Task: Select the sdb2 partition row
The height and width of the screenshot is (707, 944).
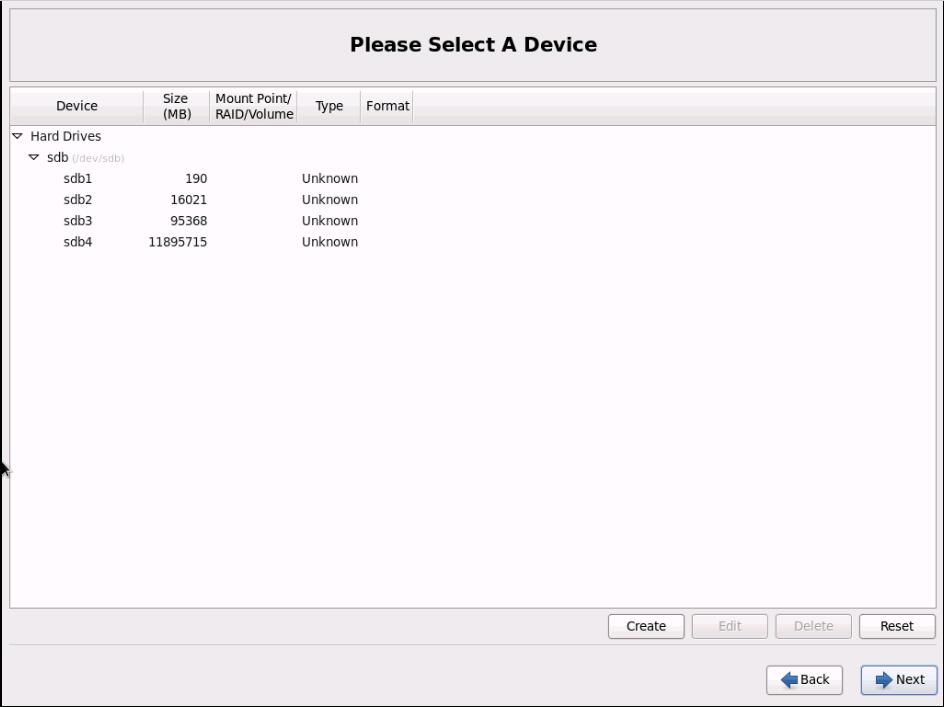Action: click(x=78, y=199)
